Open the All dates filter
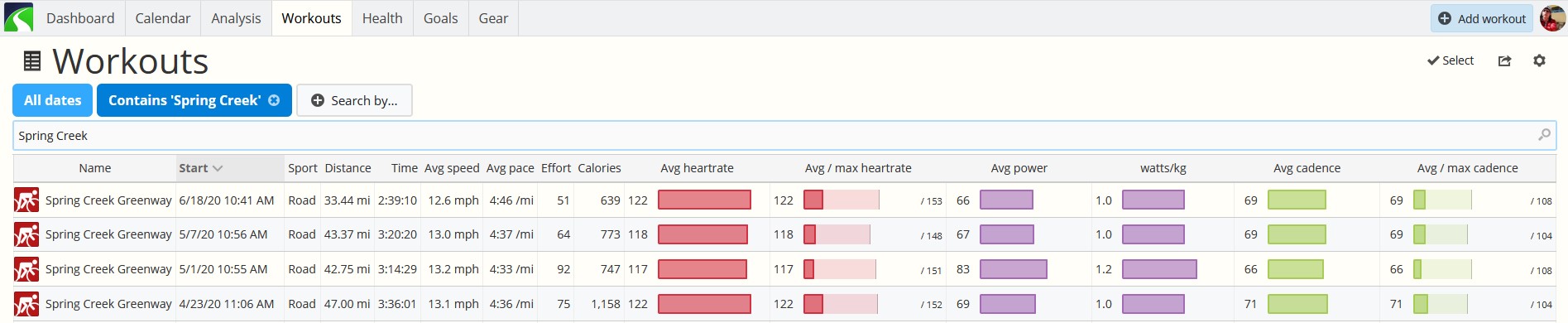 (x=52, y=100)
